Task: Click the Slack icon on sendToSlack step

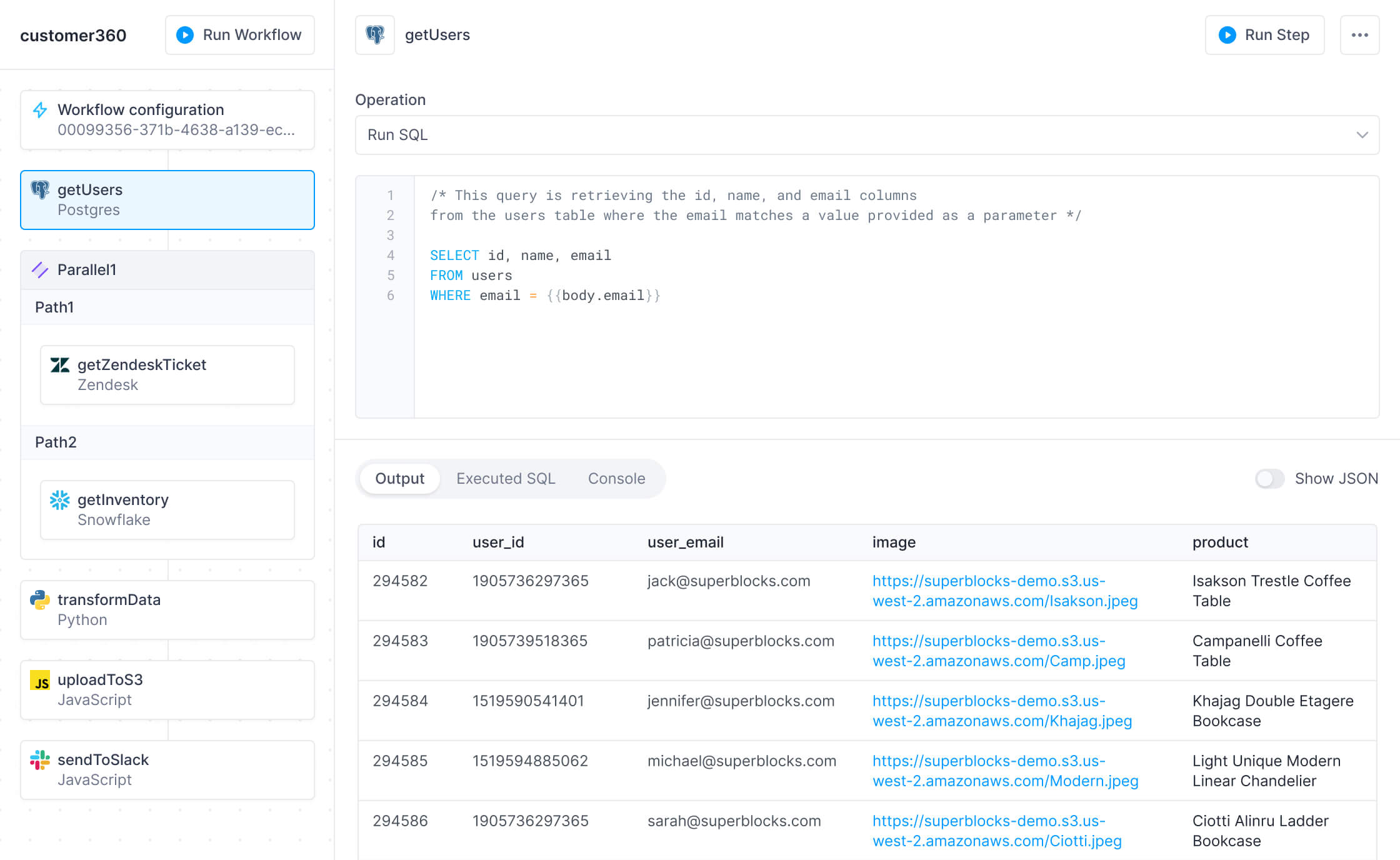Action: pos(40,759)
